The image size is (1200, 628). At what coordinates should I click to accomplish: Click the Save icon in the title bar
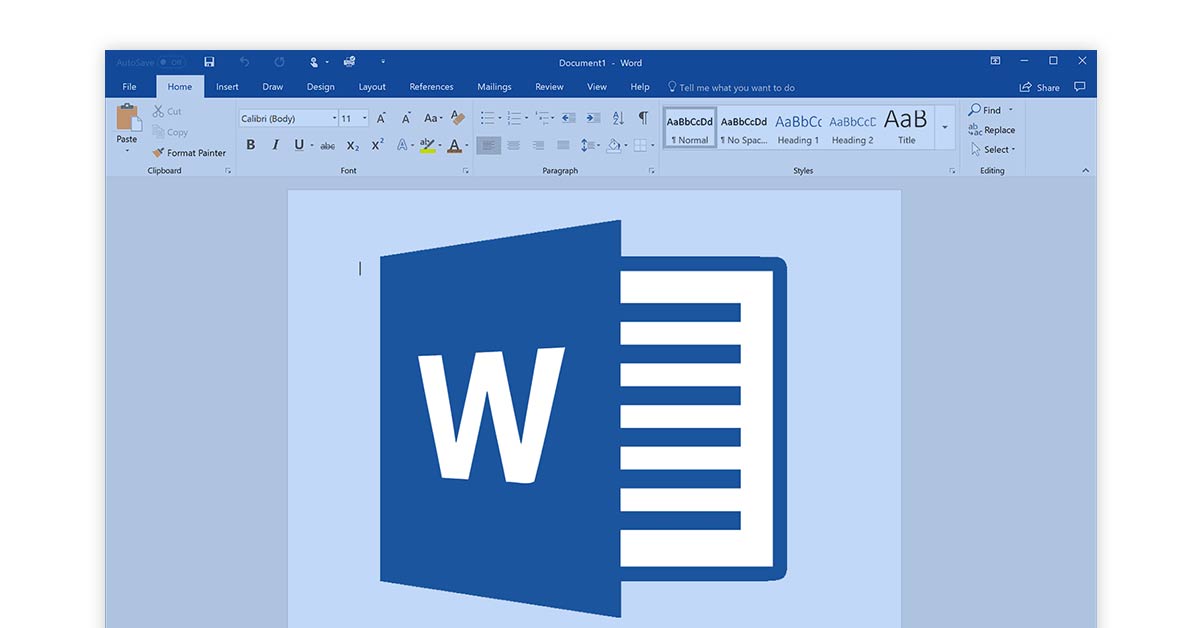209,62
